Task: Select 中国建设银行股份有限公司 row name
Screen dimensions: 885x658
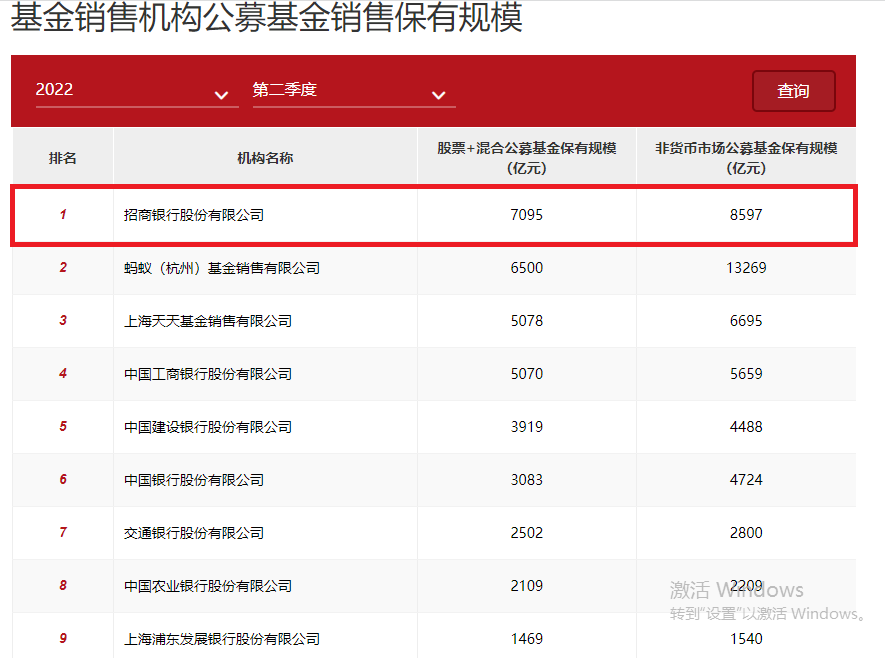Action: [x=208, y=427]
